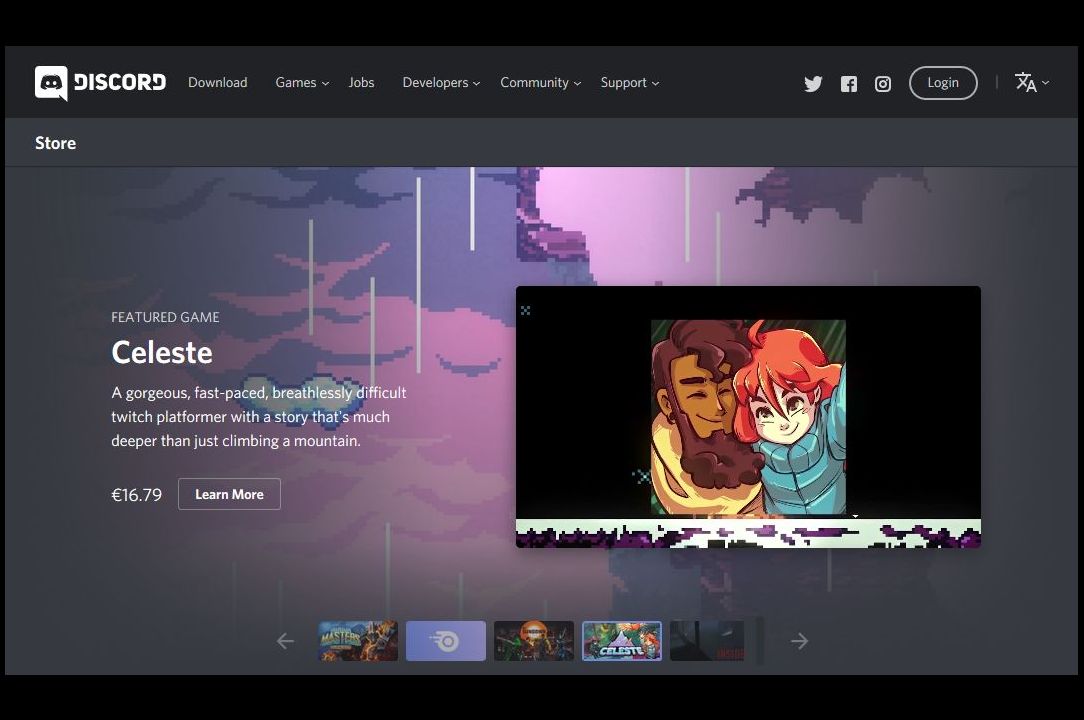
Task: Expand the Support dropdown menu
Action: 629,83
